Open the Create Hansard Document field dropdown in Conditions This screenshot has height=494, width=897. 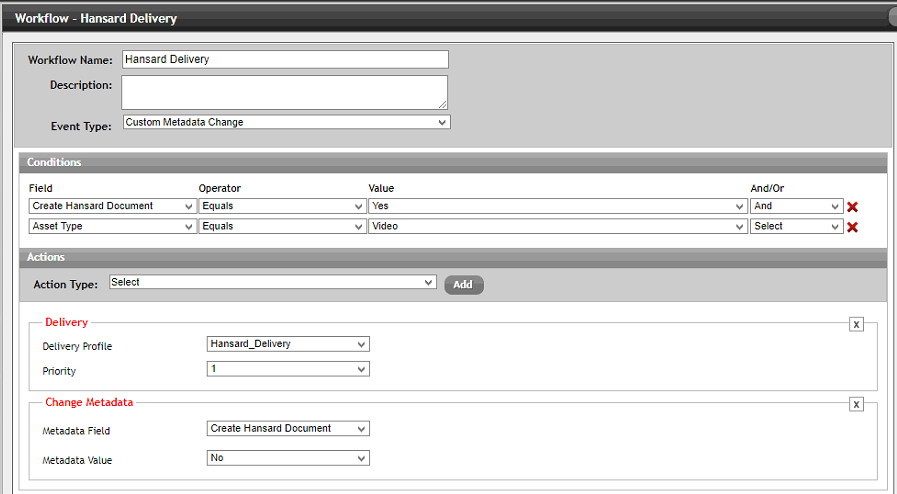113,206
